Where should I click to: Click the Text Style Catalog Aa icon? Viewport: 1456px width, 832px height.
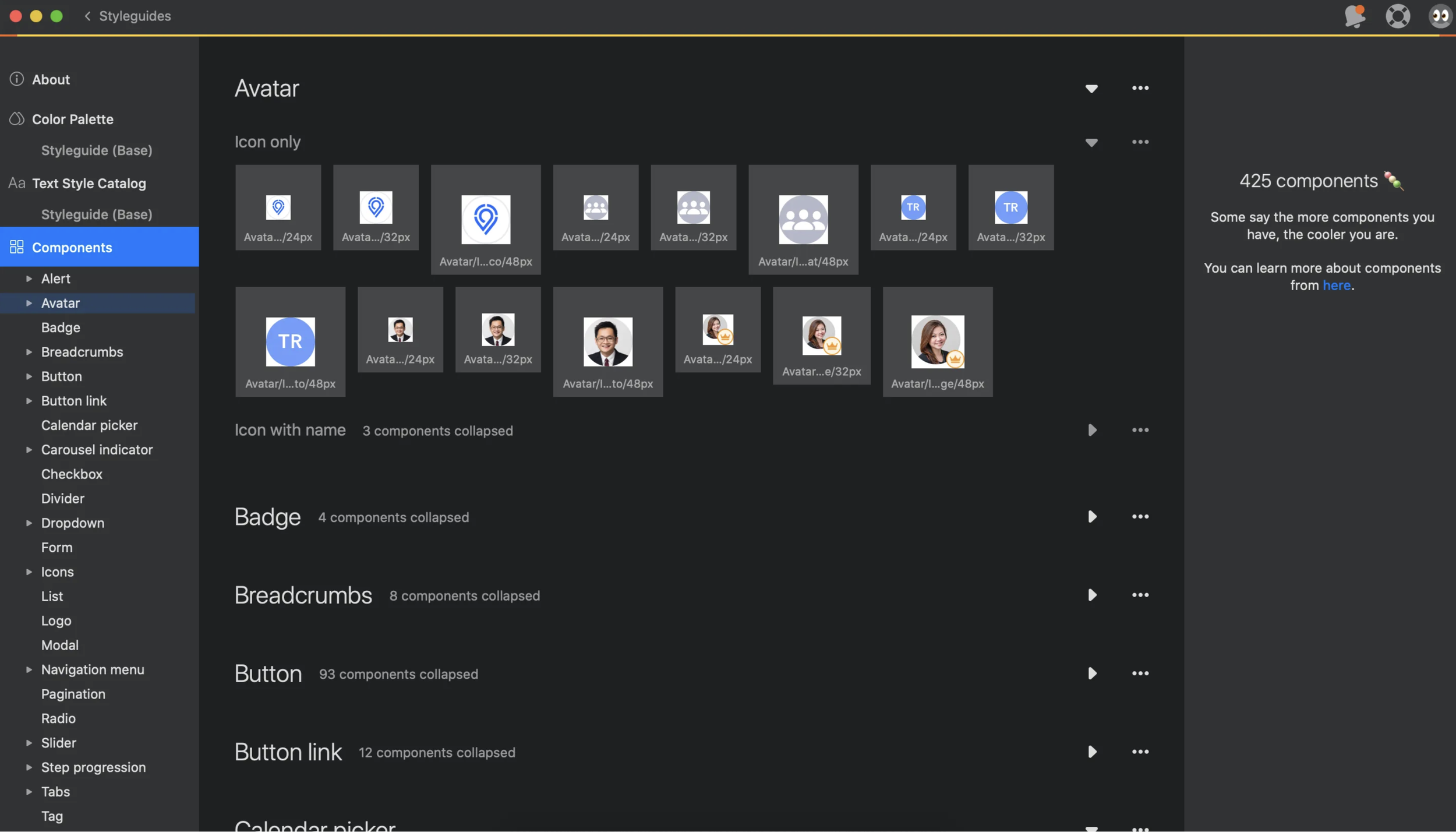point(17,184)
